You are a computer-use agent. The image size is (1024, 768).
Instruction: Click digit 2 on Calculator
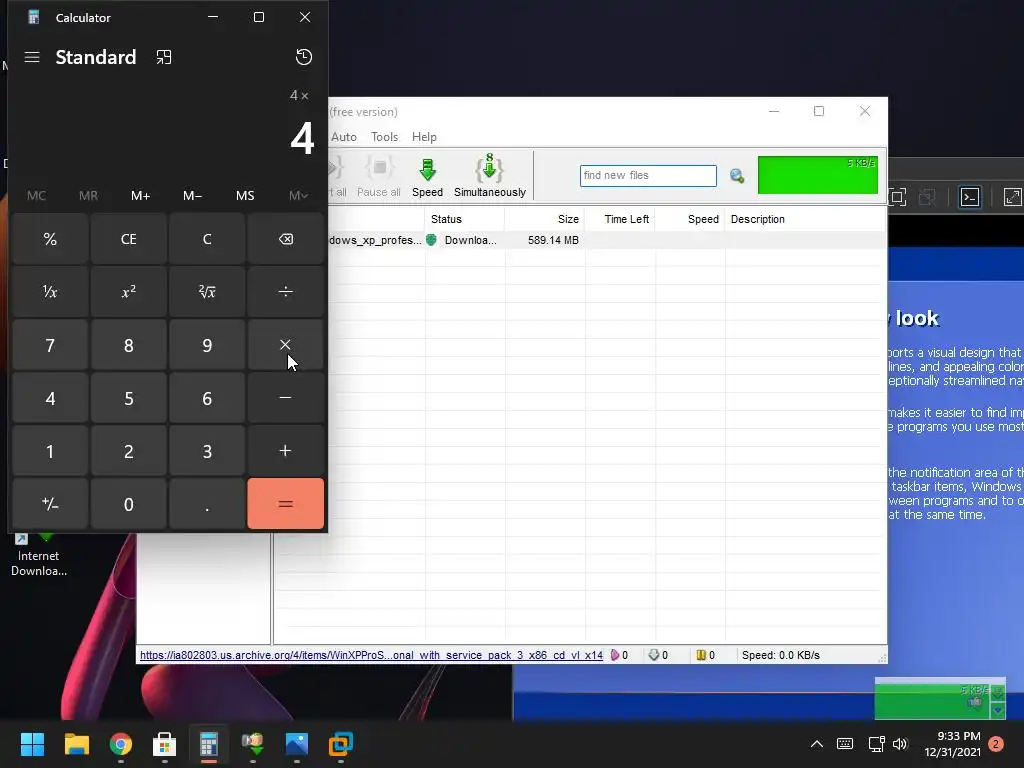129,451
